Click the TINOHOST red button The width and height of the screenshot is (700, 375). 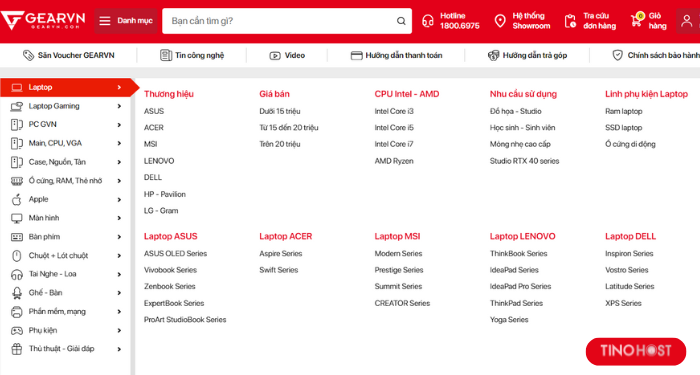coord(636,351)
